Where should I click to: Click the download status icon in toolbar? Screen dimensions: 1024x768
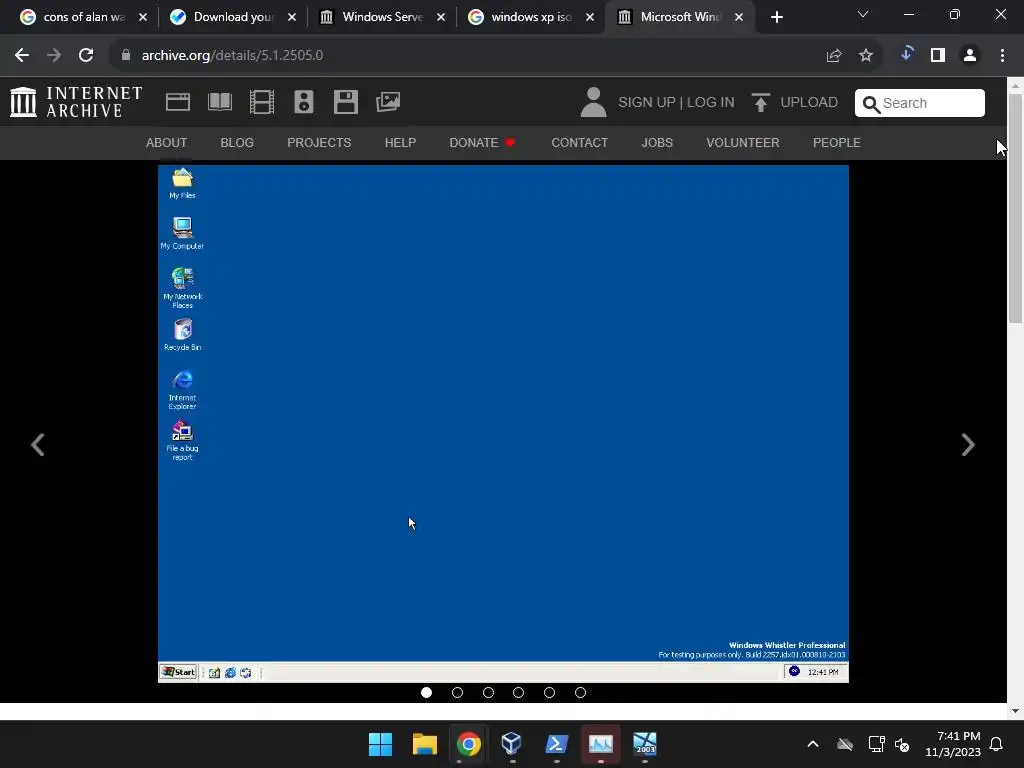(x=906, y=54)
